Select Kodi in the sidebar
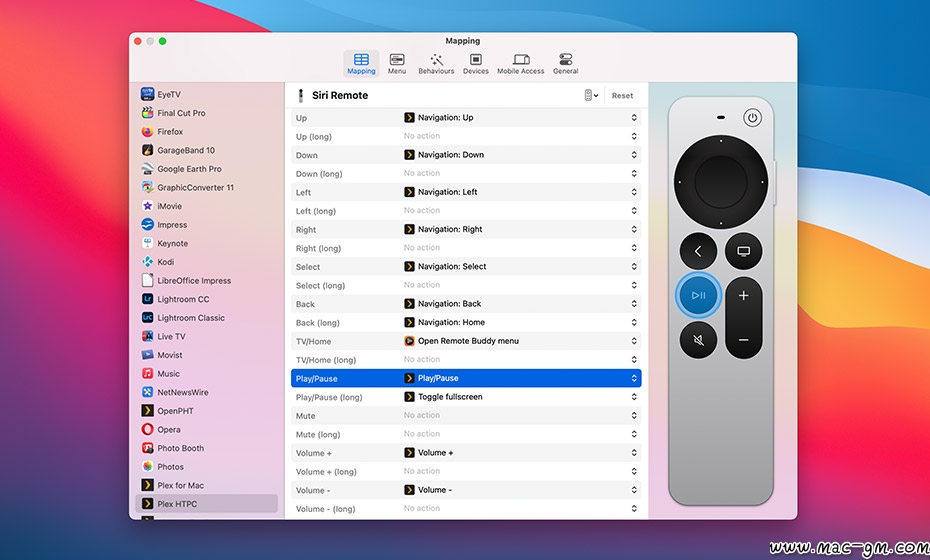 (x=206, y=262)
